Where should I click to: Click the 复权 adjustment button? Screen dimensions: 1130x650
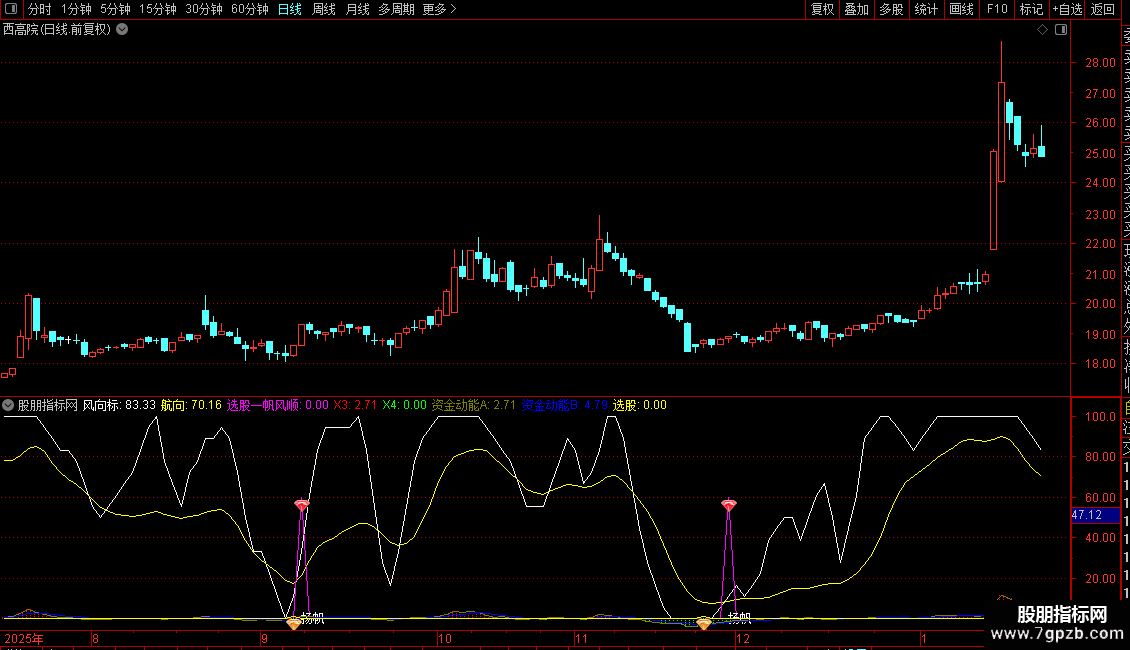pos(822,9)
